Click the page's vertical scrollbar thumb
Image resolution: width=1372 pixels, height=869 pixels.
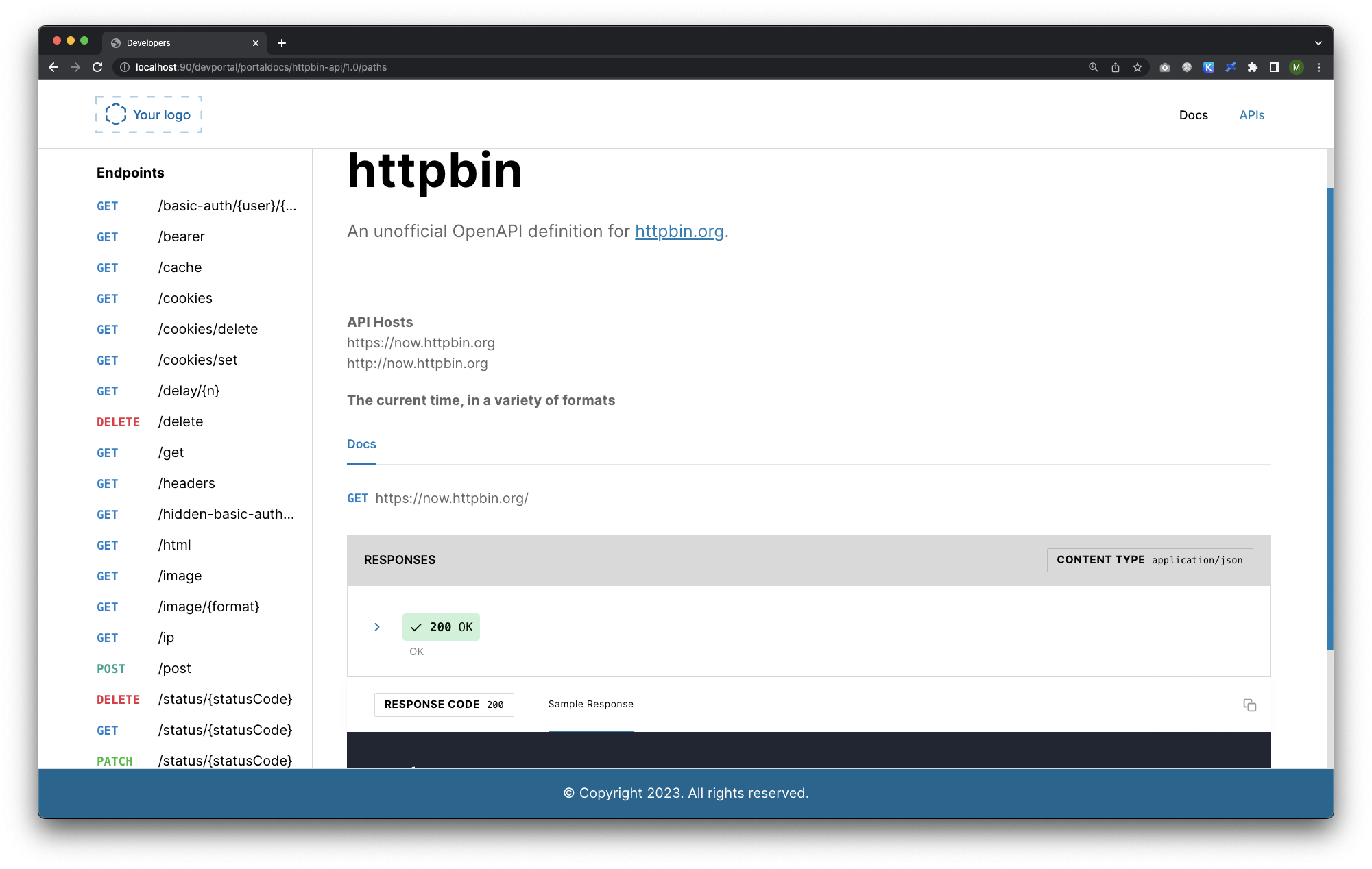[x=1329, y=418]
